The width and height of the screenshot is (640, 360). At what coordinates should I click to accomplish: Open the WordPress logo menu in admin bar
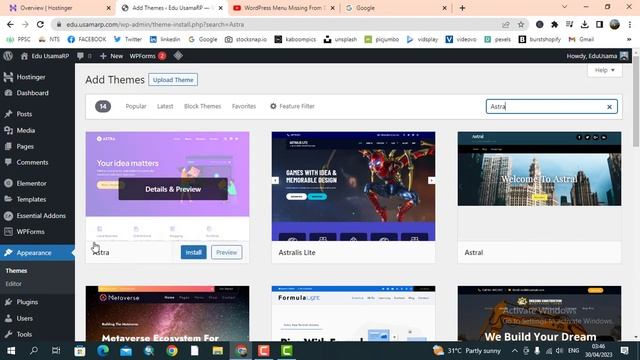(x=8, y=56)
